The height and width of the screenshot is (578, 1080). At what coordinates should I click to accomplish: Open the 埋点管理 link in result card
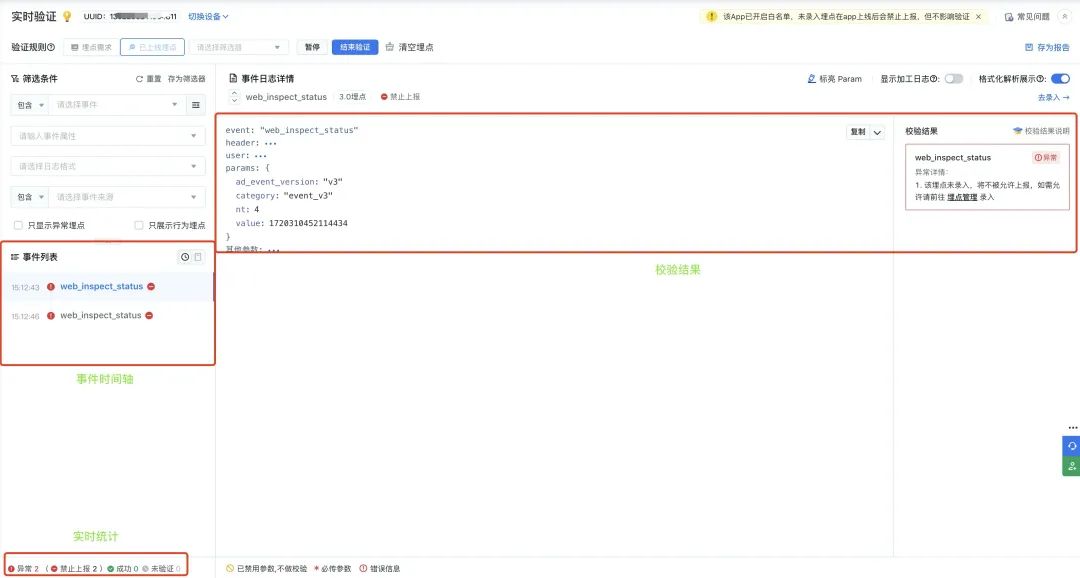(962, 197)
